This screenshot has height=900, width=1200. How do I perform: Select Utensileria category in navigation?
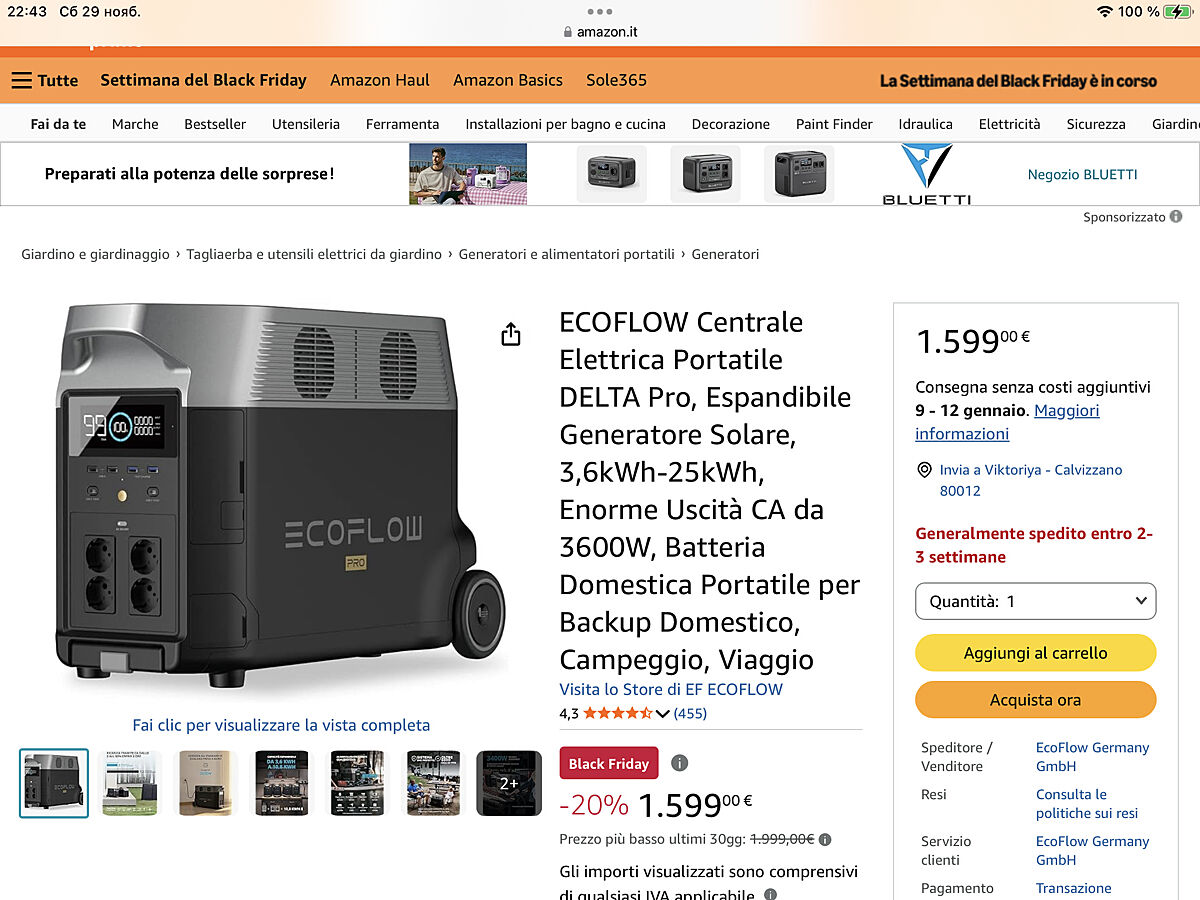[306, 124]
